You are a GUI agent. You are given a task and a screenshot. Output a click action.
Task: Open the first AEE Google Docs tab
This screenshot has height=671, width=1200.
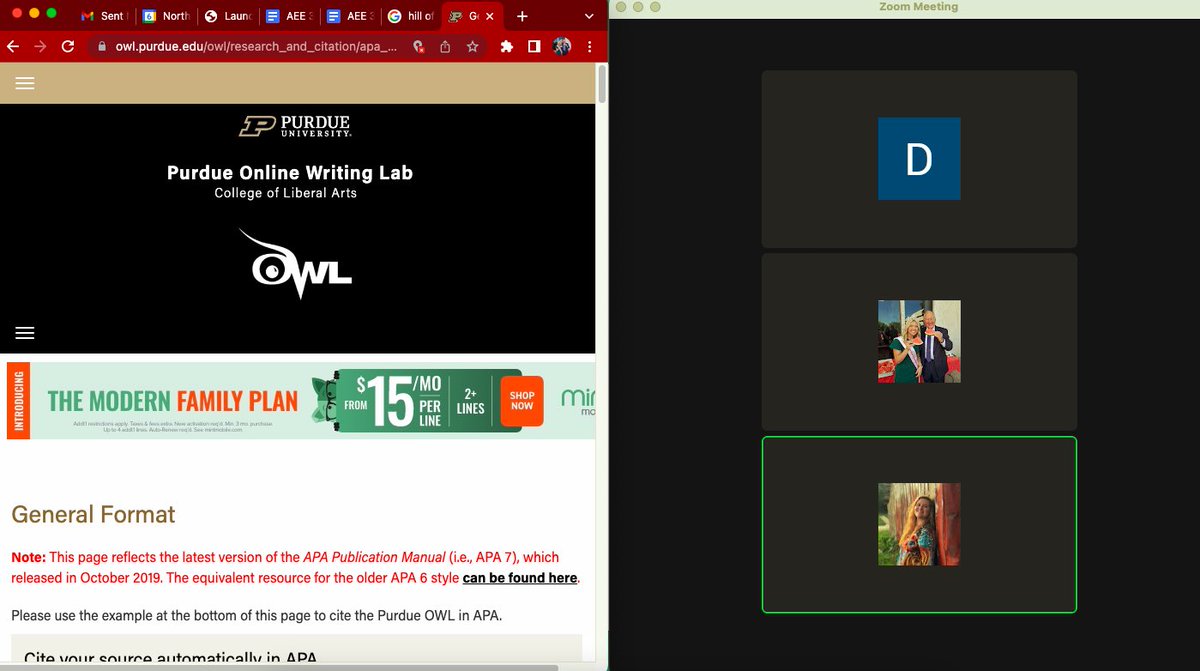pos(289,16)
